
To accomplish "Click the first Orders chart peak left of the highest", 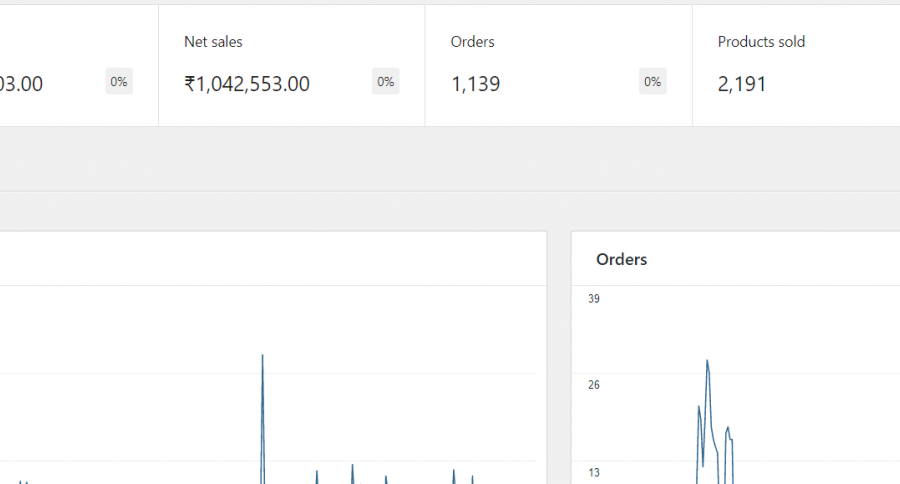I will pos(698,406).
